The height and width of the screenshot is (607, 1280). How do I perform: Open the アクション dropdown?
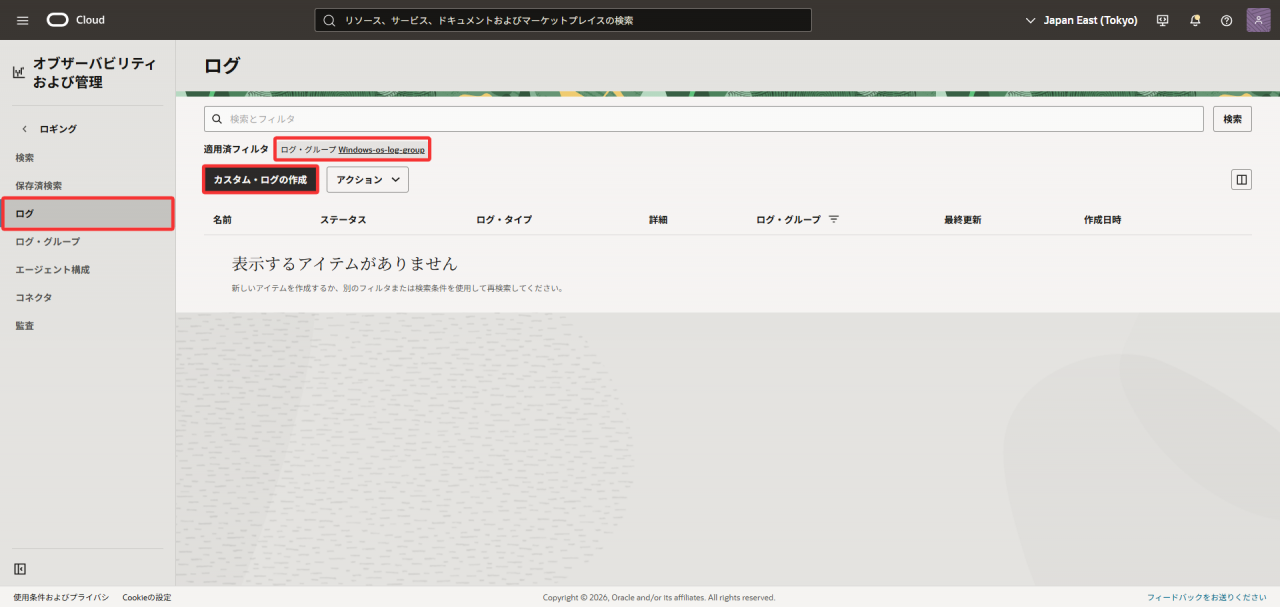point(367,180)
